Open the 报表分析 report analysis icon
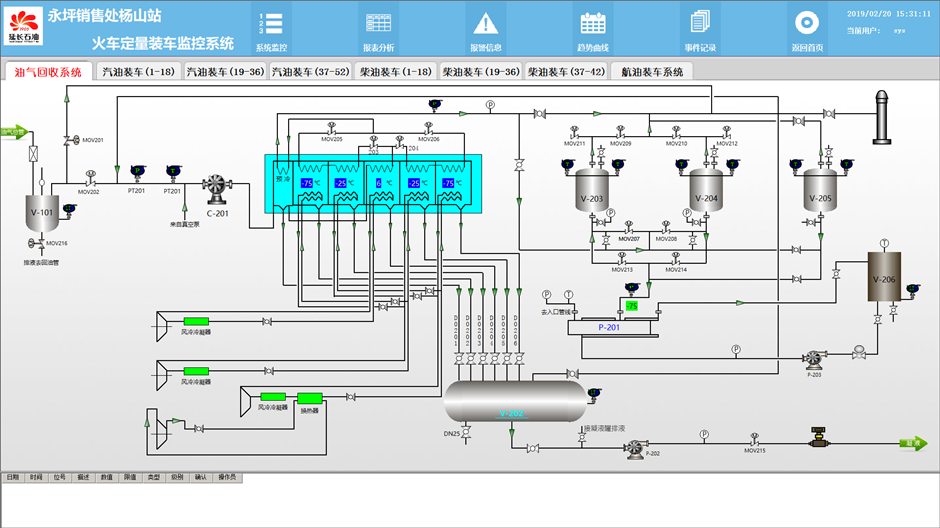Viewport: 940px width, 528px height. [378, 24]
